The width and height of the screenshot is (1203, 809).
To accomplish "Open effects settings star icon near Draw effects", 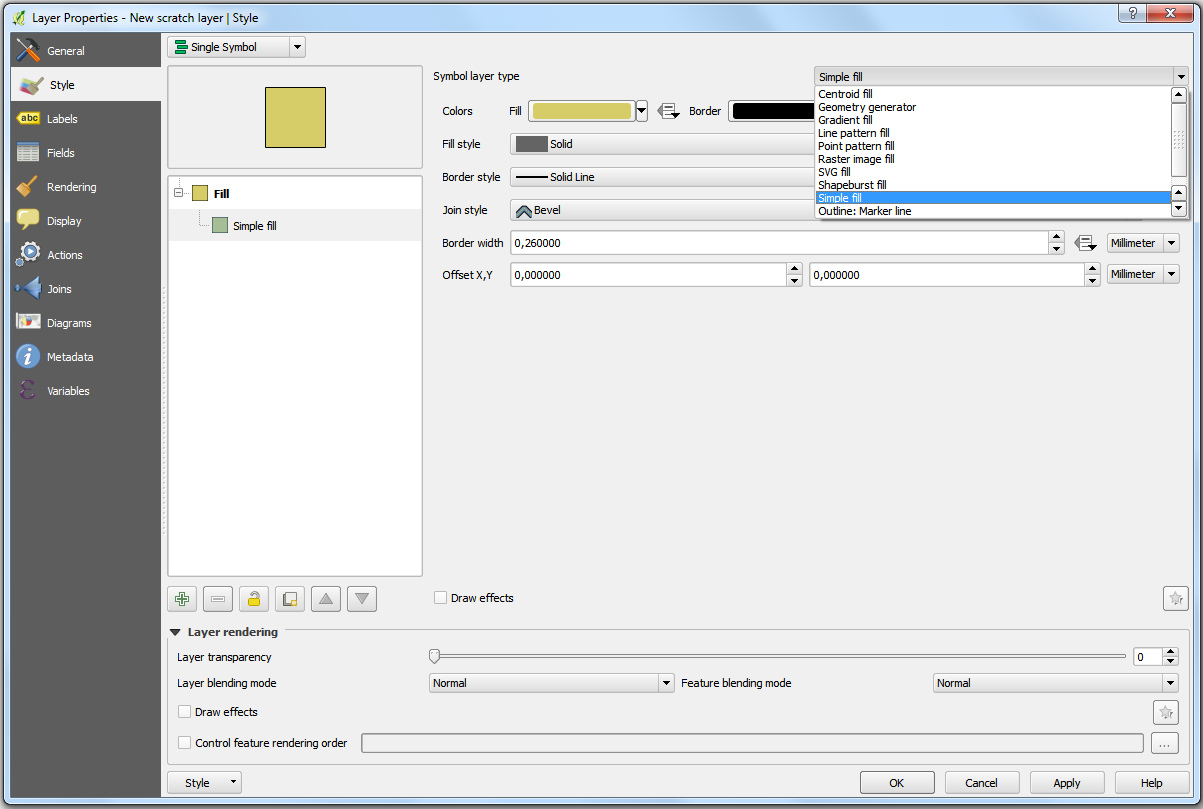I will pos(1175,599).
